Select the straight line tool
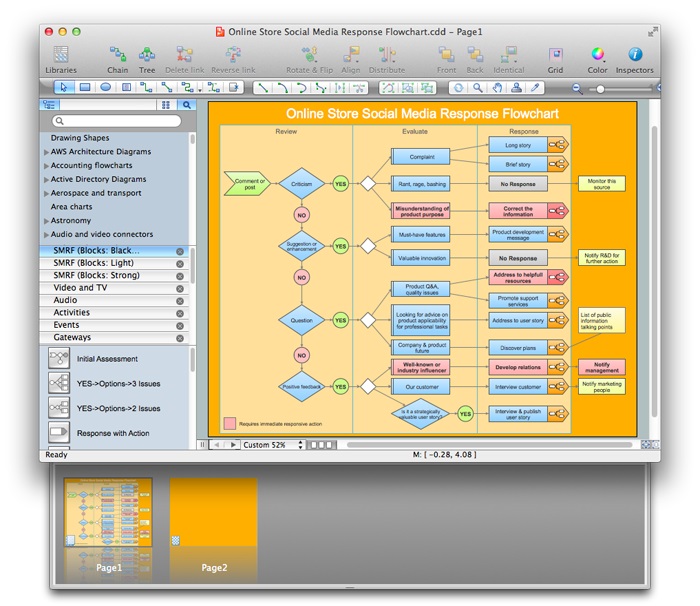Screen dimensions: 700x606 pos(263,88)
